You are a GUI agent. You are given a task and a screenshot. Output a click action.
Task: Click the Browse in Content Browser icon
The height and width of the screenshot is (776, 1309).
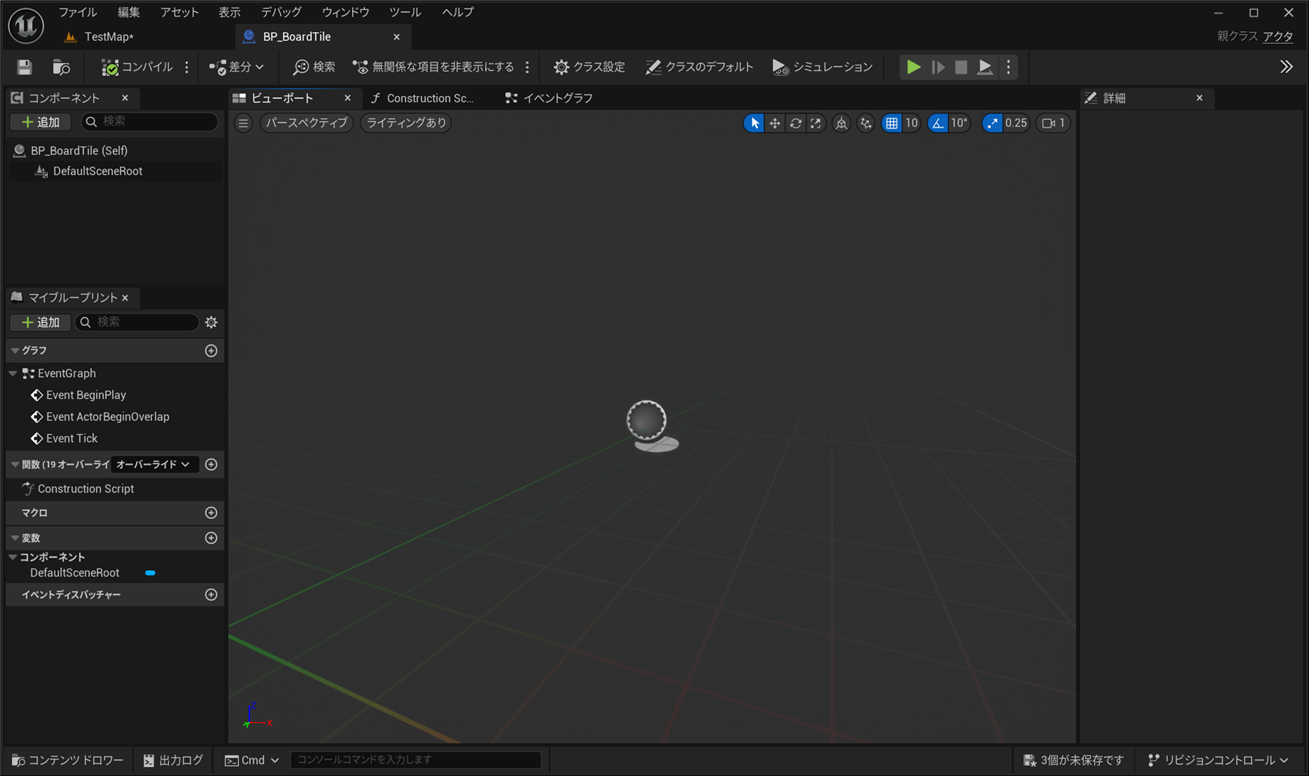[x=61, y=67]
